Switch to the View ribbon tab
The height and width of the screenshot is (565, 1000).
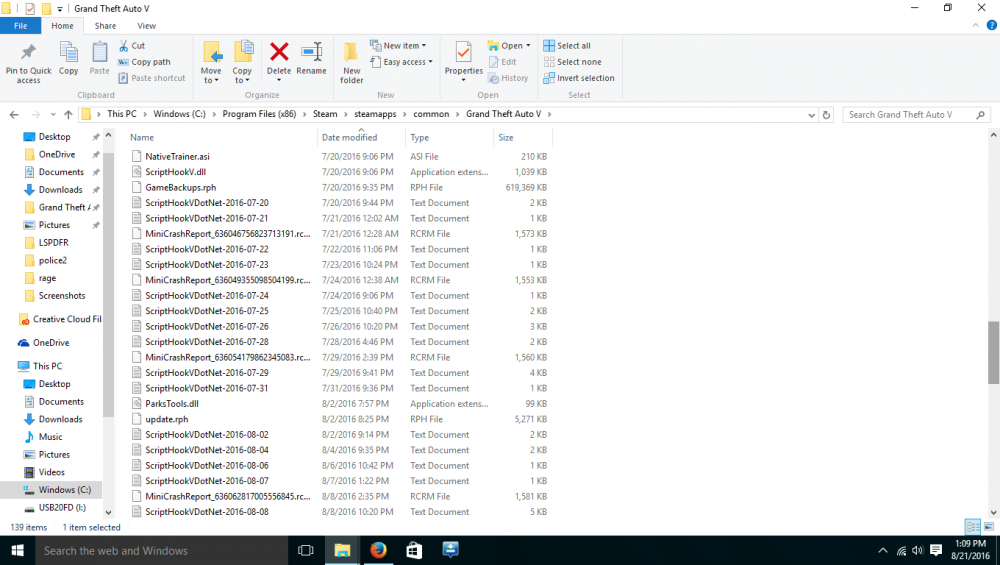(146, 26)
